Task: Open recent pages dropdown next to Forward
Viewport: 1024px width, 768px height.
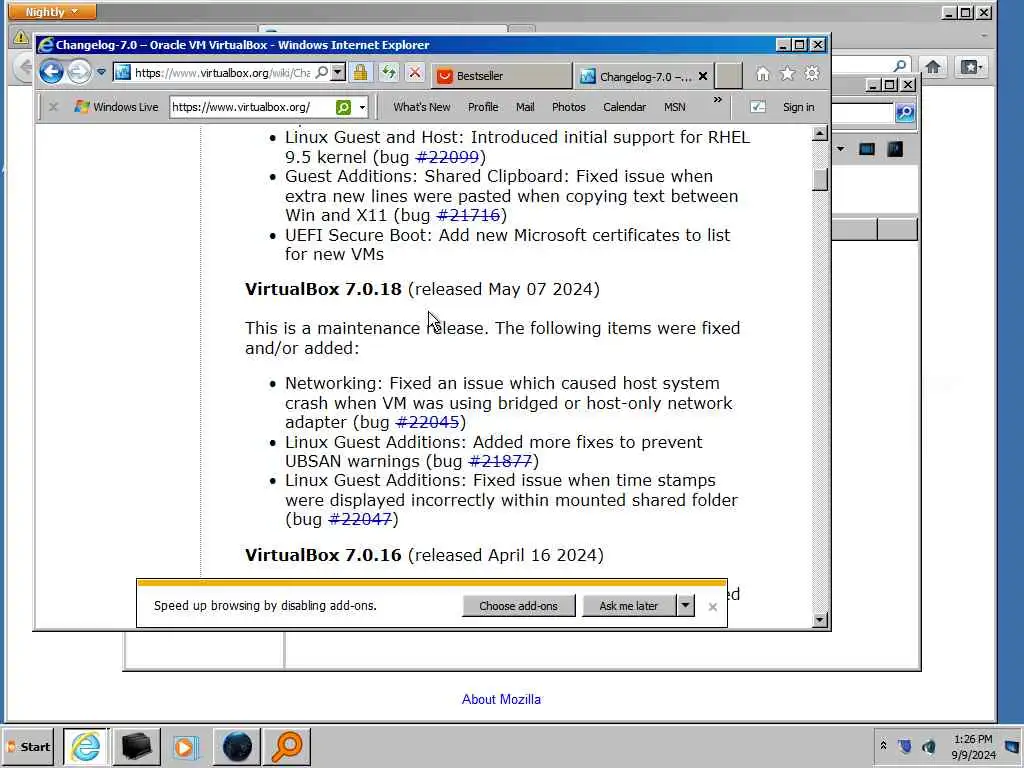Action: (101, 72)
